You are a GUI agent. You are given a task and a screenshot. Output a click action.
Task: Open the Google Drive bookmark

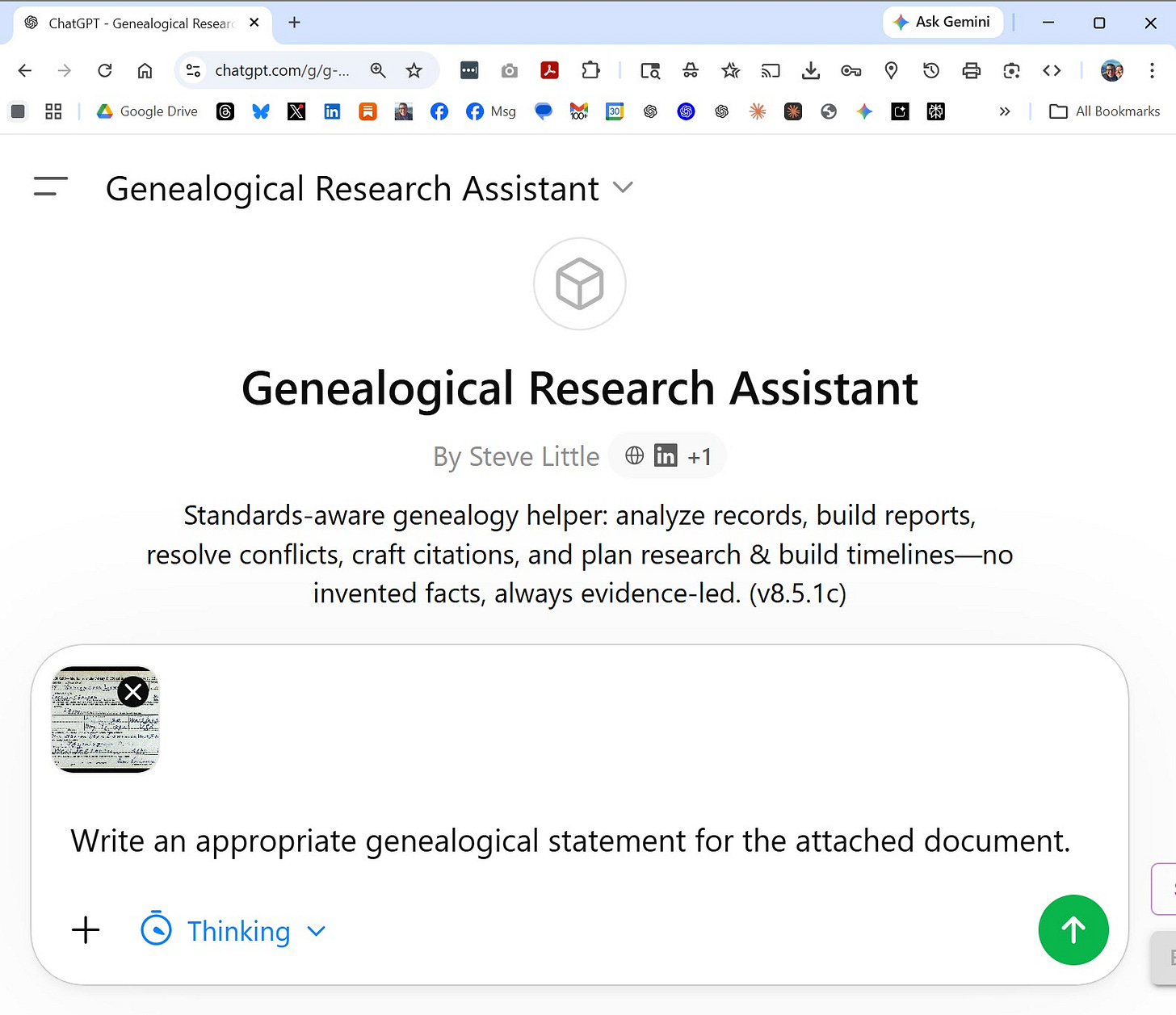[x=147, y=111]
